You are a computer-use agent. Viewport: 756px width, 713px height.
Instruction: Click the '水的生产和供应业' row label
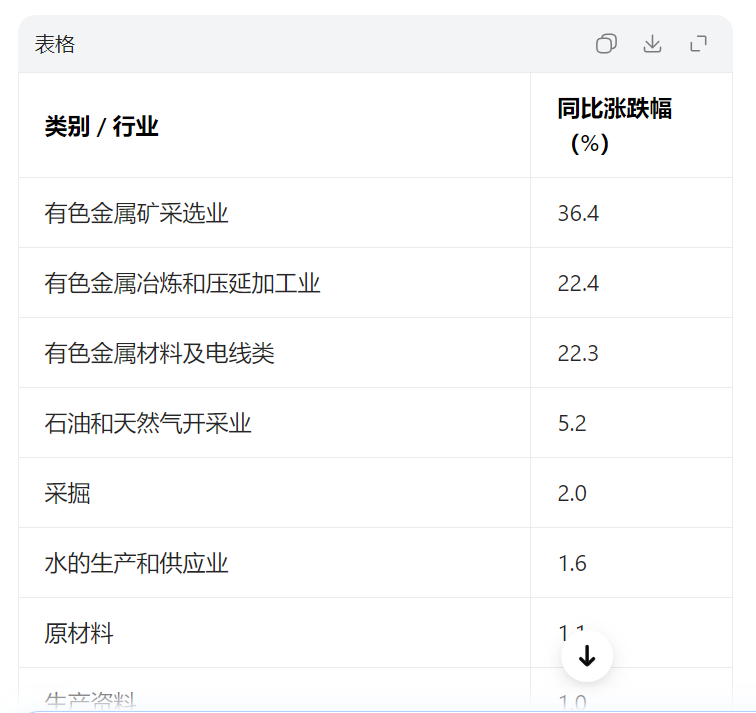[x=136, y=563]
